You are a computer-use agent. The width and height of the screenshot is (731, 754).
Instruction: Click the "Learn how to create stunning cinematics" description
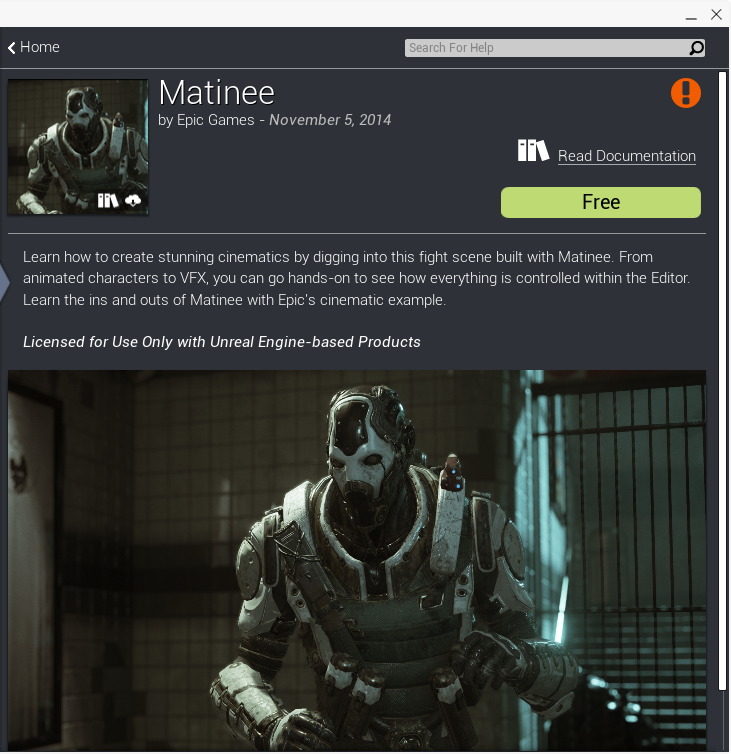click(356, 278)
